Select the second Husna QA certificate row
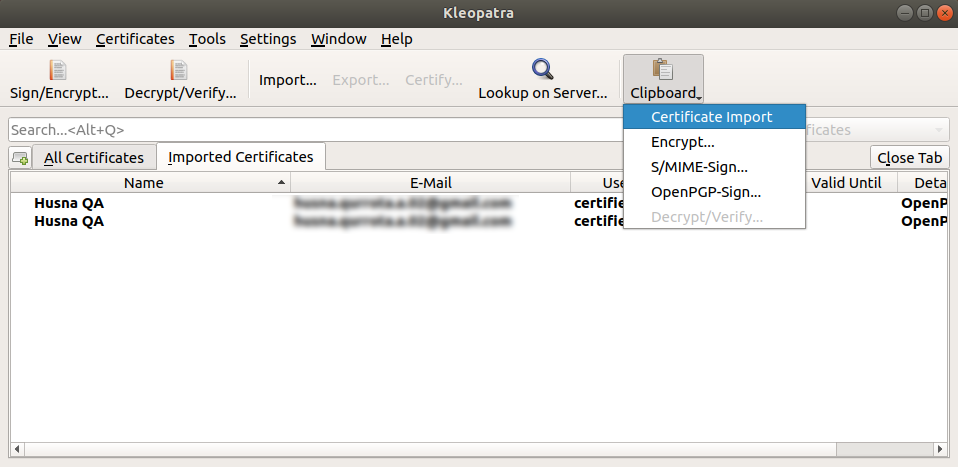This screenshot has width=958, height=467. pyautogui.click(x=480, y=221)
